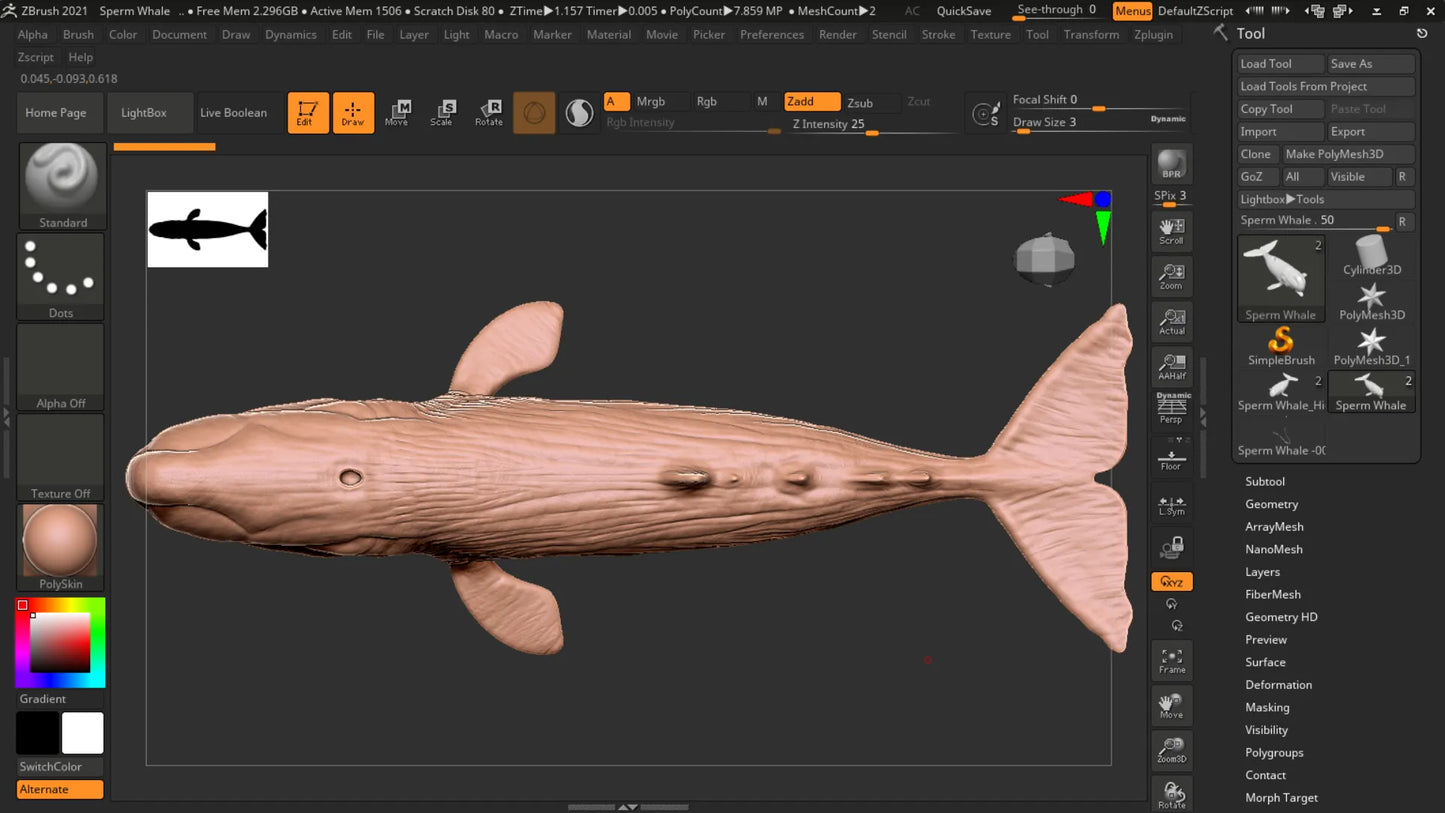
Task: Toggle Zadd sculpt mode
Action: click(x=811, y=101)
